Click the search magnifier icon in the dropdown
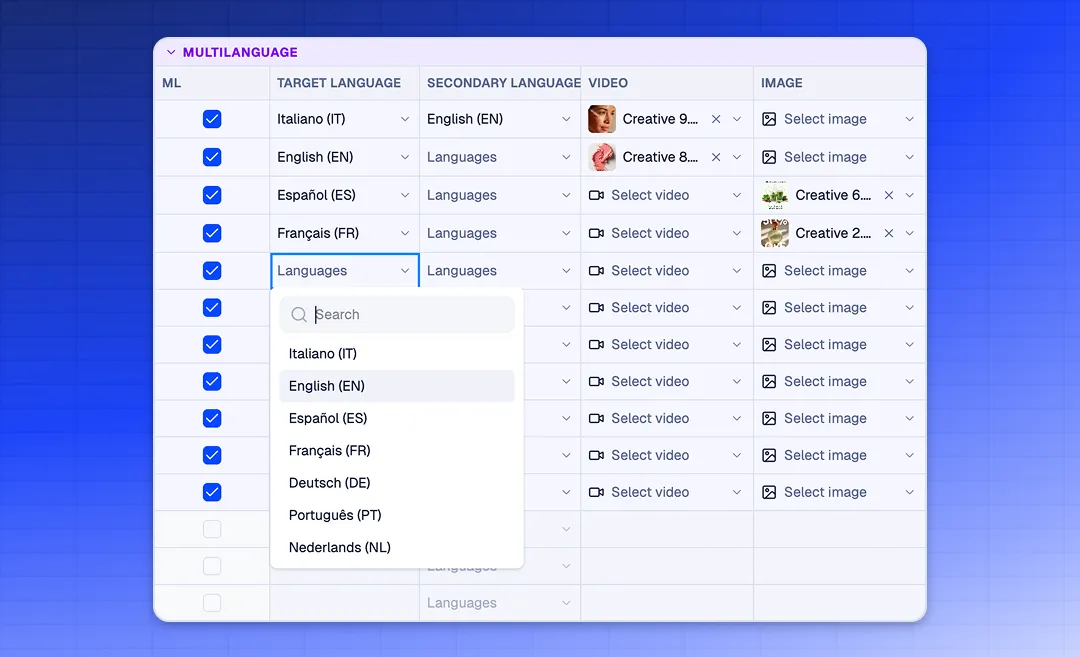The width and height of the screenshot is (1080, 657). coord(298,314)
